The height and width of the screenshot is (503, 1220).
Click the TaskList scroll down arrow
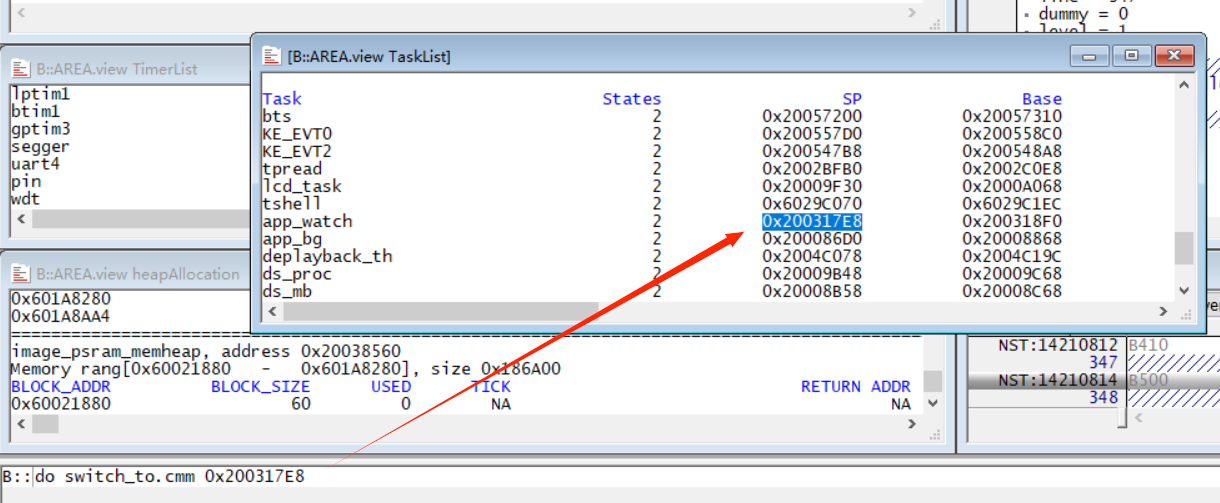pos(1184,291)
